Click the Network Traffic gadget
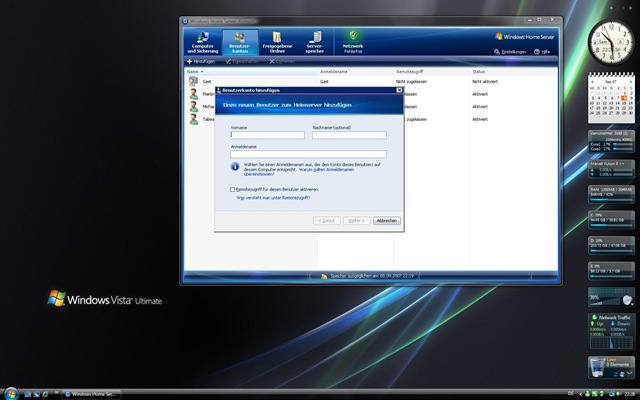640x400 pixels. tap(611, 331)
